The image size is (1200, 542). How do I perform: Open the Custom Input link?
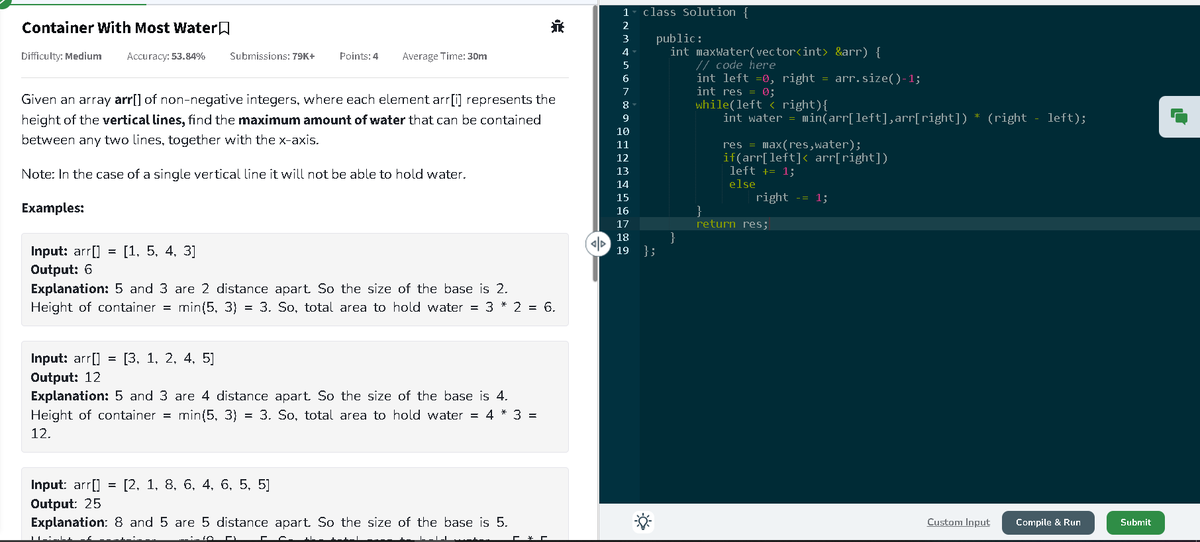[x=958, y=522]
